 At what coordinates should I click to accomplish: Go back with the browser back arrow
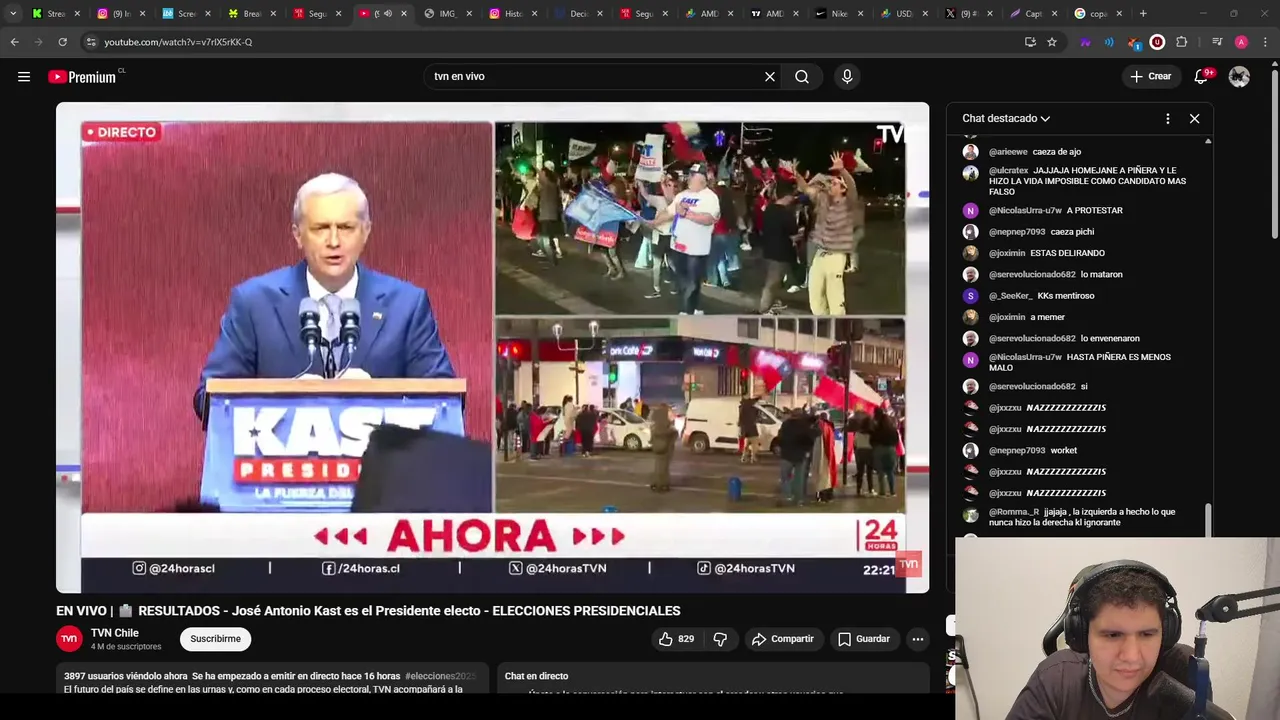[x=14, y=42]
